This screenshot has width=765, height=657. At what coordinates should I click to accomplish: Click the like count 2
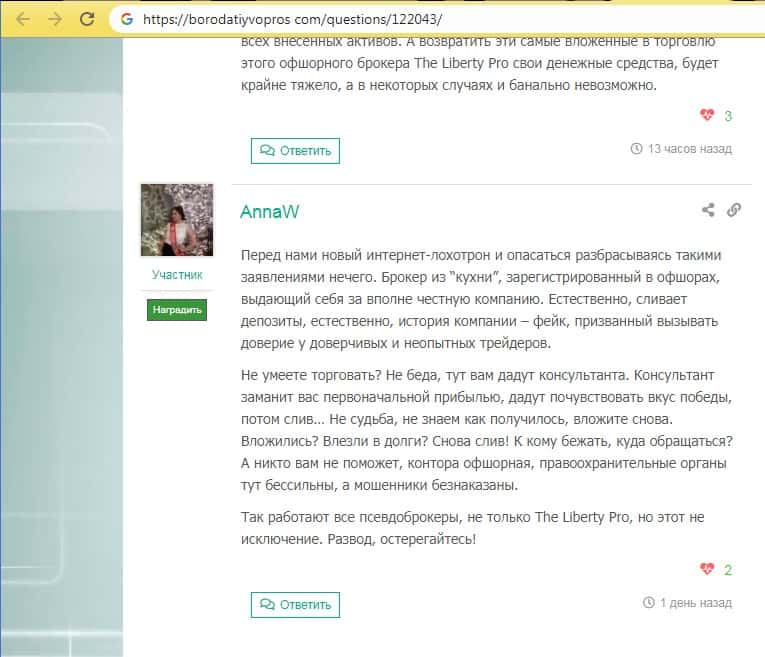tap(728, 570)
